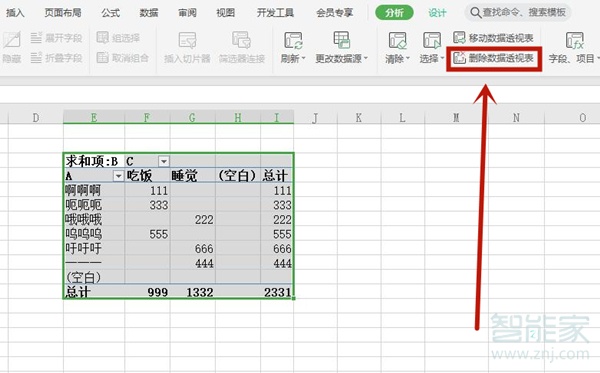The image size is (600, 373).
Task: Select column header L
Action: click(x=403, y=117)
